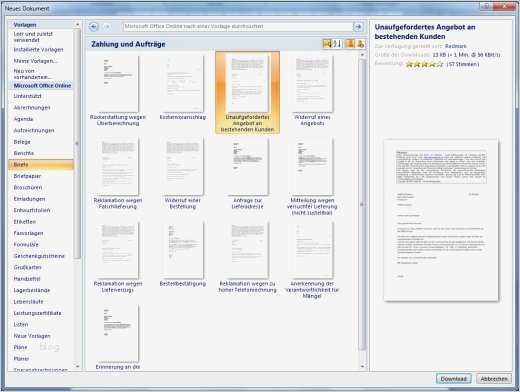Image resolution: width=520 pixels, height=392 pixels.
Task: Select the Erinnerung an die template
Action: (x=118, y=337)
